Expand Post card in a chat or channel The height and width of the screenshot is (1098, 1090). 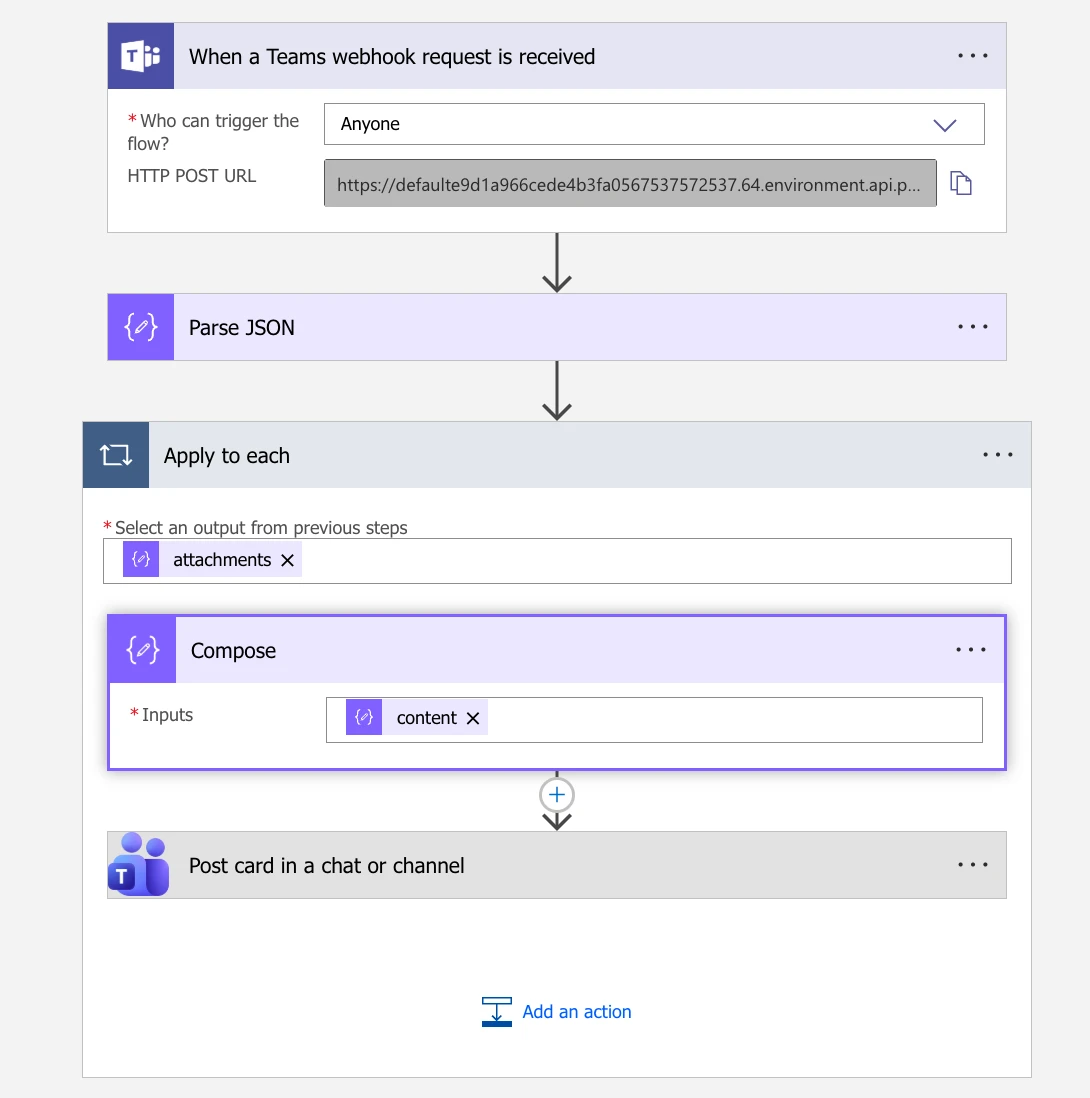point(557,865)
